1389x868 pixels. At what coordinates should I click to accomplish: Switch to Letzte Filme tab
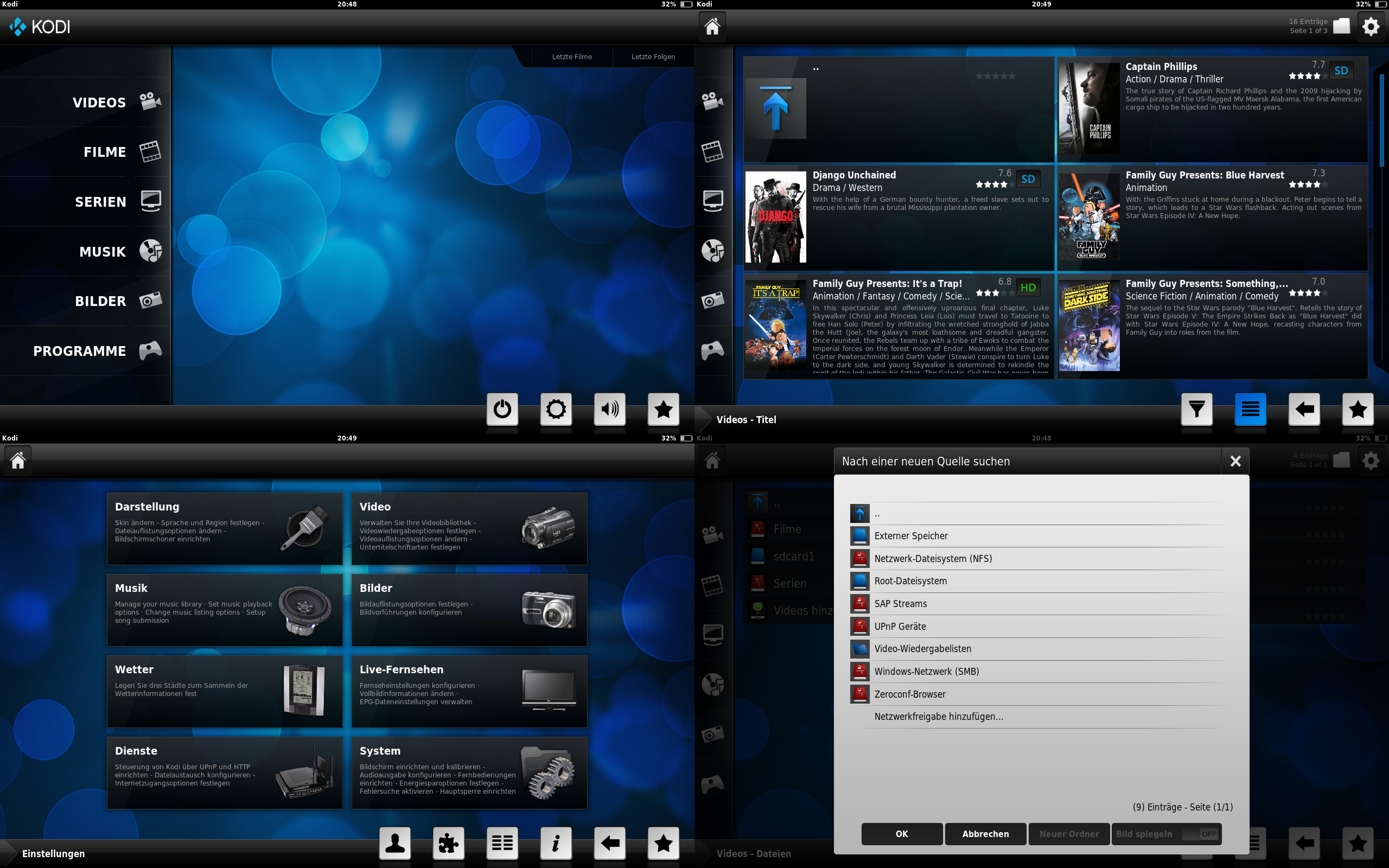click(572, 57)
